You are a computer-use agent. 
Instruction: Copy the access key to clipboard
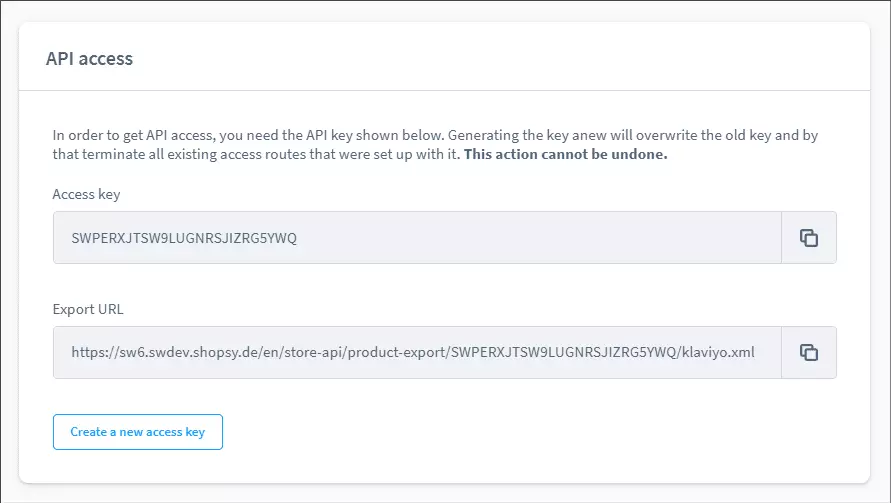808,238
